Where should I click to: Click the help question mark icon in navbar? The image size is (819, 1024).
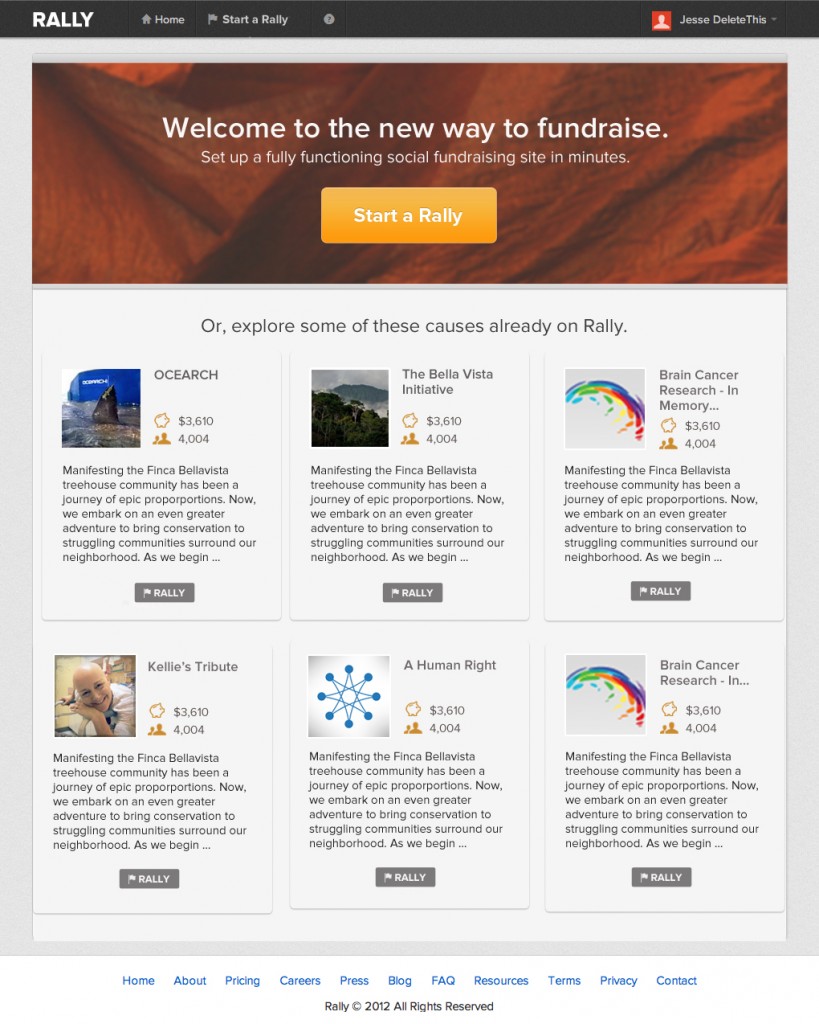329,20
